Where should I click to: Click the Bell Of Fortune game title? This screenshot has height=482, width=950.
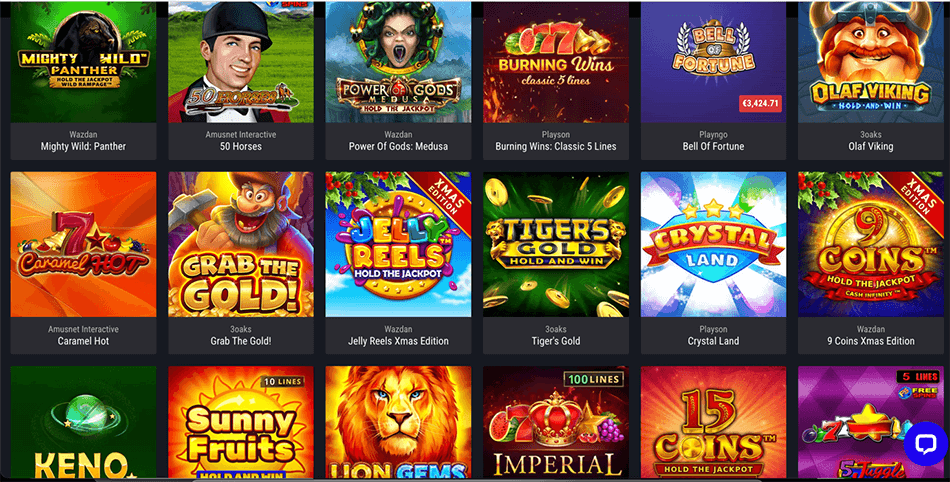tap(713, 147)
